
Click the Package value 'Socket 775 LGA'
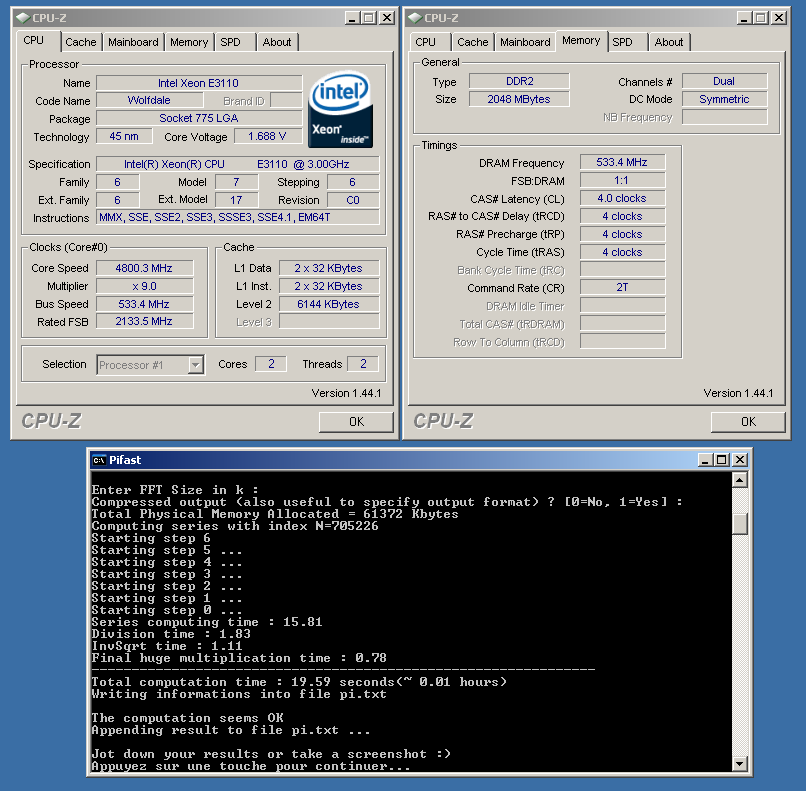coord(199,118)
